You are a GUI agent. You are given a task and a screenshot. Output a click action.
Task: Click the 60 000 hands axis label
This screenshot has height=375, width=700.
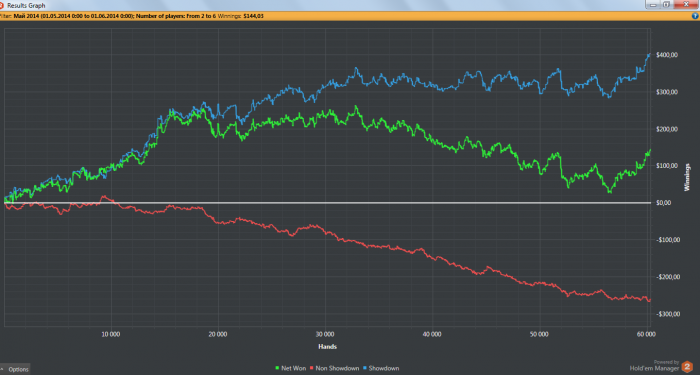(646, 334)
